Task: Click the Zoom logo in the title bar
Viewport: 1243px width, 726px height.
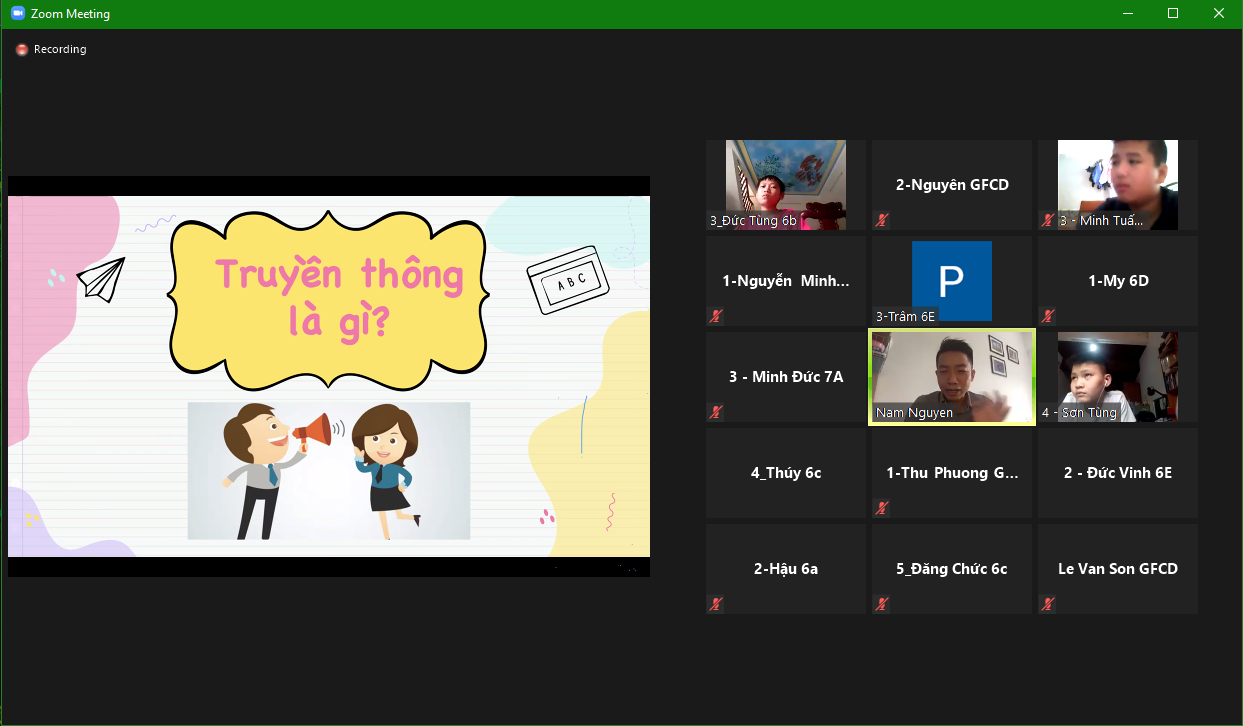Action: 17,14
